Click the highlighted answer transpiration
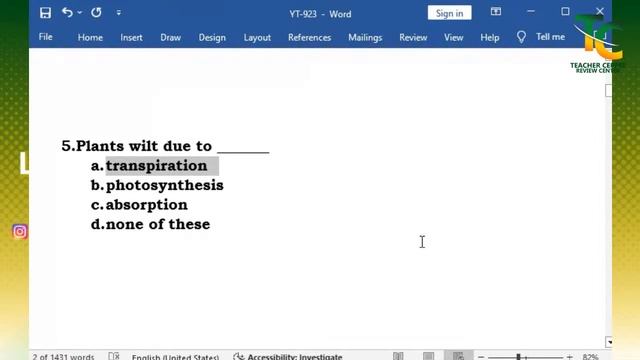Image resolution: width=640 pixels, height=360 pixels. click(x=156, y=166)
